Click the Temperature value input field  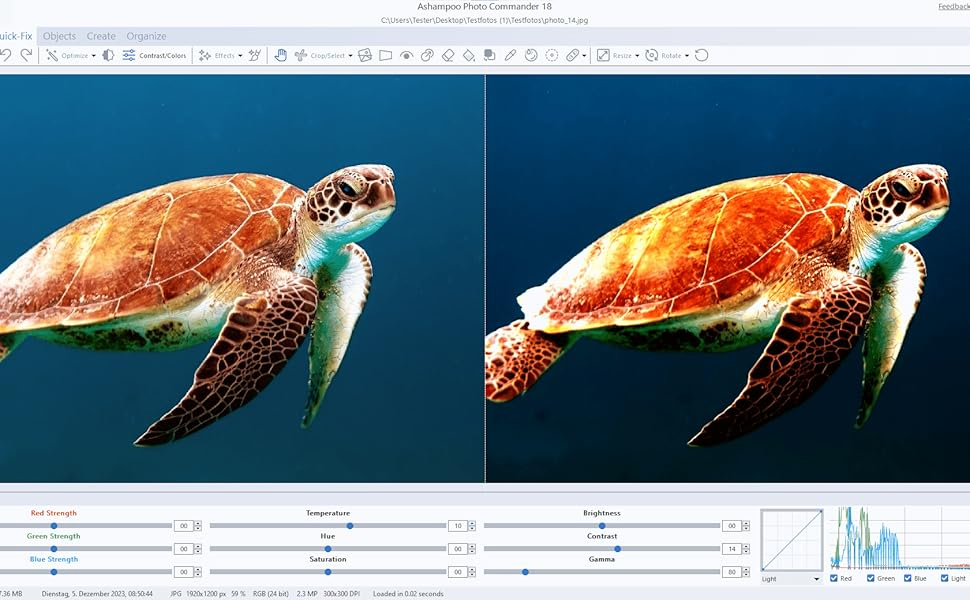point(457,526)
